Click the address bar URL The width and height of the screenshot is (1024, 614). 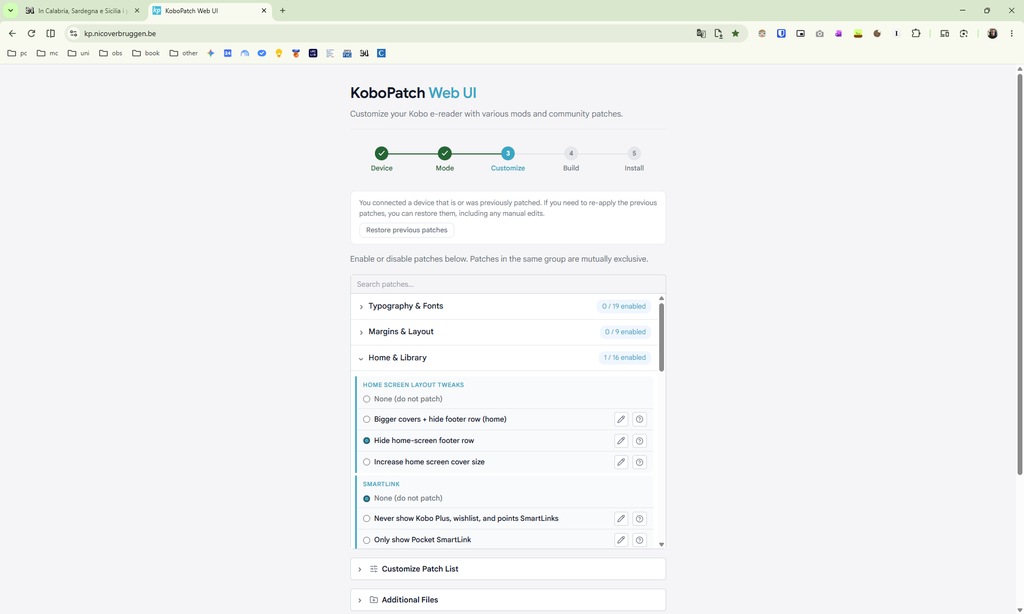120,33
